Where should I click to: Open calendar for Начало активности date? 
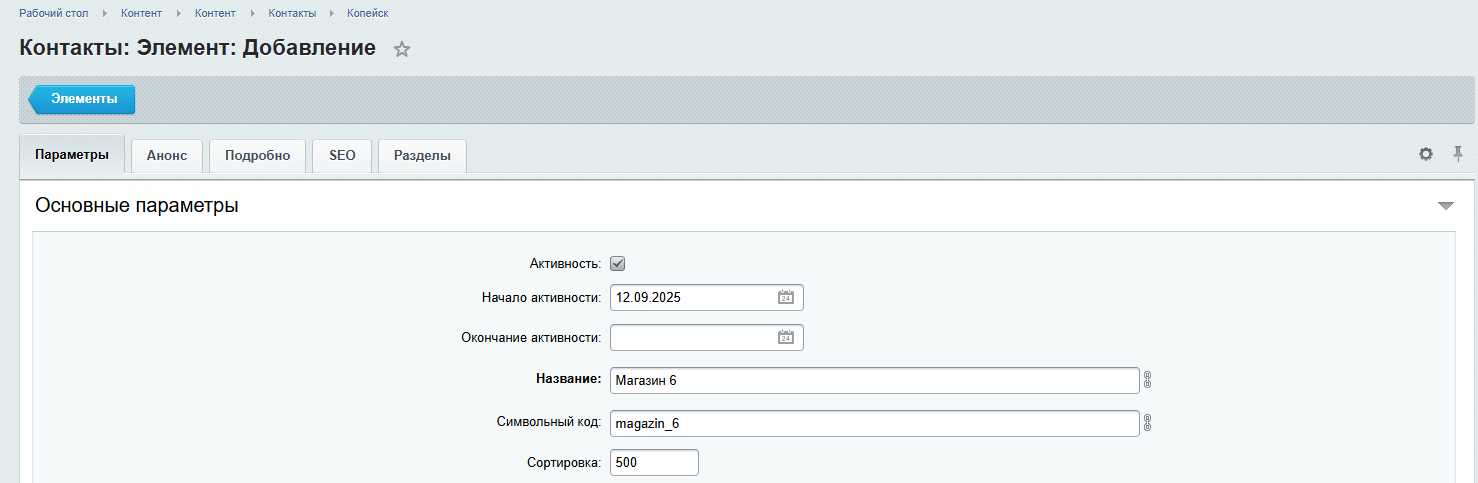click(786, 297)
